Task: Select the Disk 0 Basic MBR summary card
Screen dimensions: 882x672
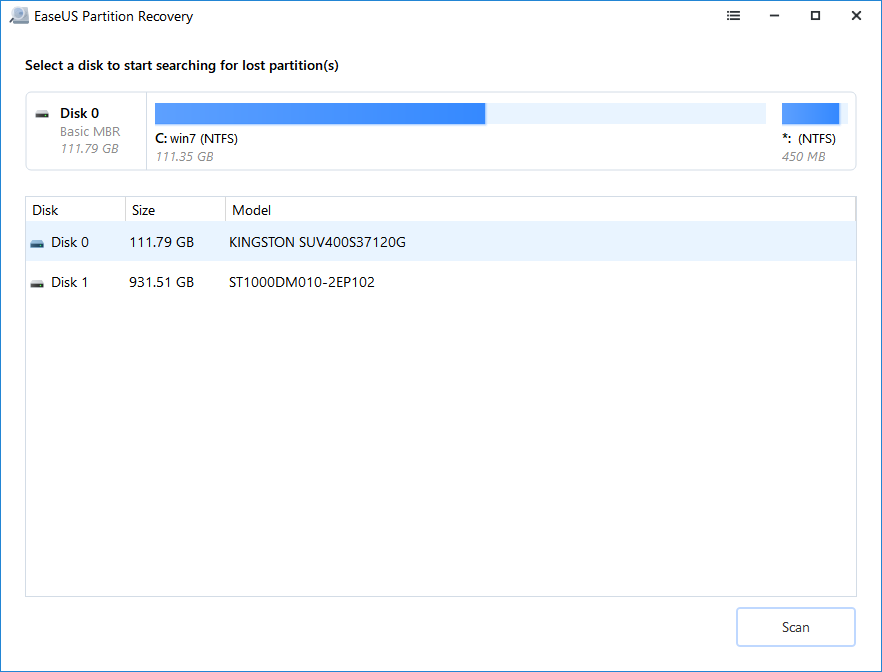Action: pos(88,131)
